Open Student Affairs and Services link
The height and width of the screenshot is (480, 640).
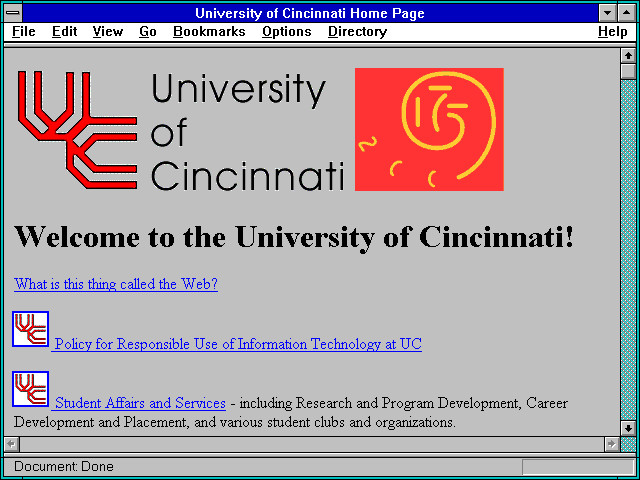tap(140, 403)
